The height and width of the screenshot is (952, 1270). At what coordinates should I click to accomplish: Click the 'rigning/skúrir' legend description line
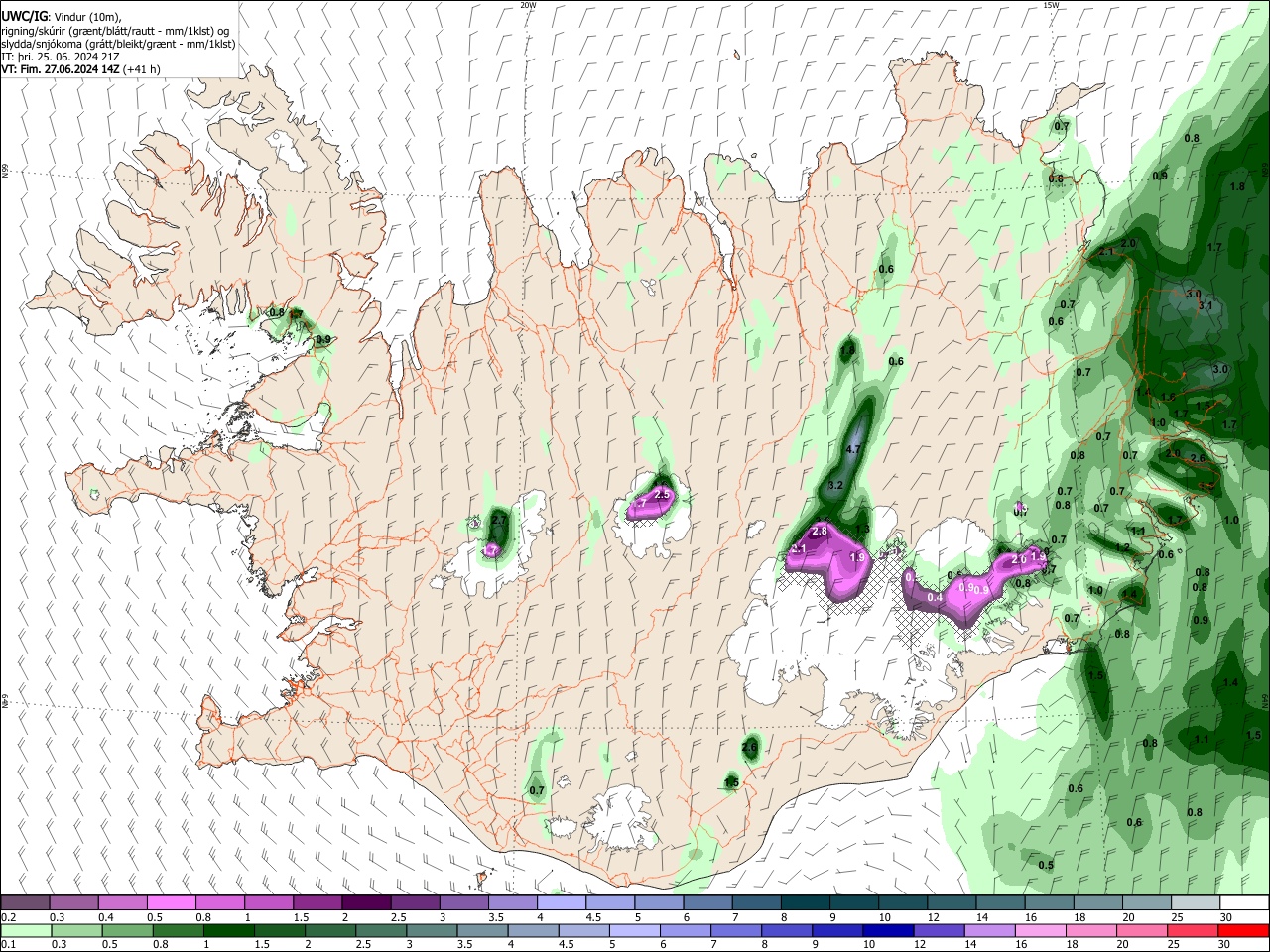tap(115, 31)
